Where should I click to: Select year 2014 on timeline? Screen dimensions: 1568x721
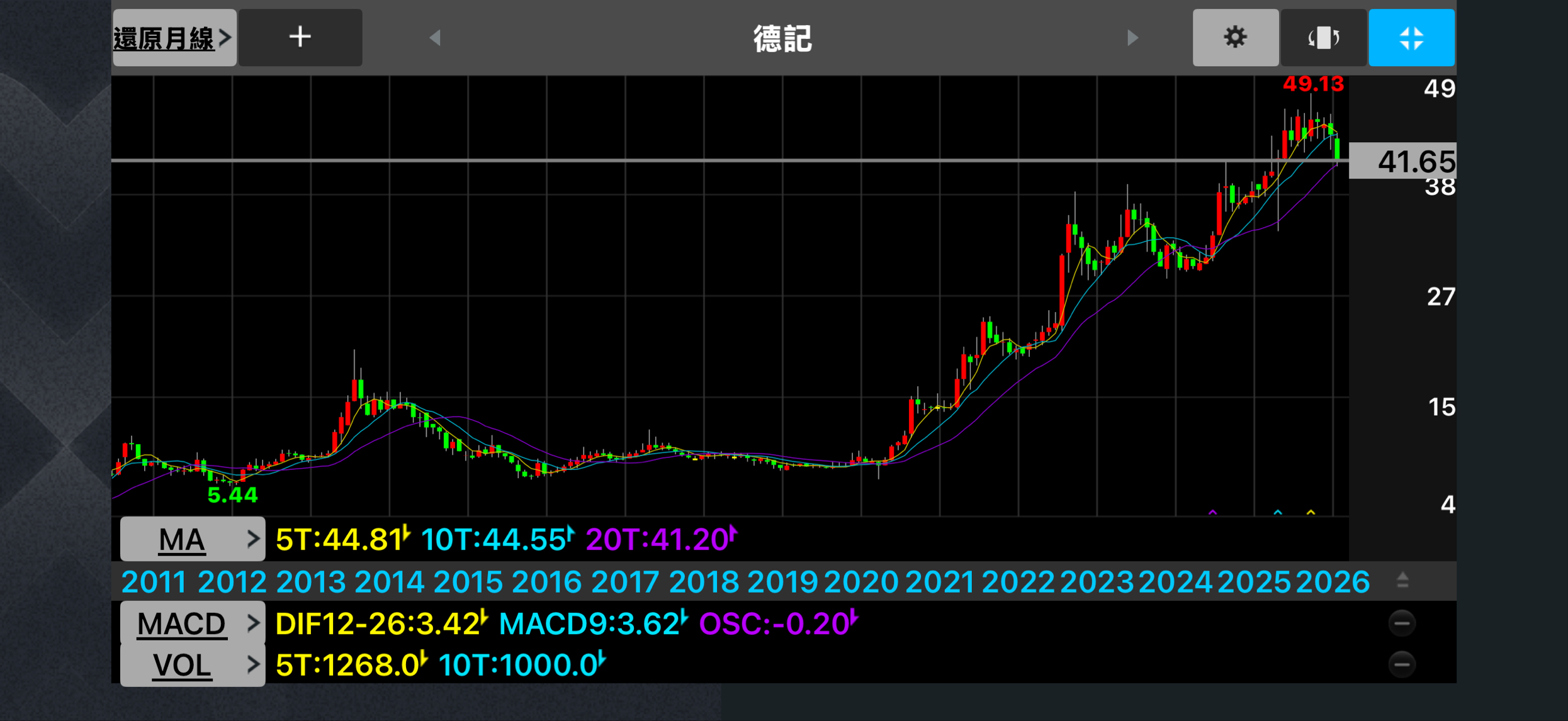tap(389, 582)
